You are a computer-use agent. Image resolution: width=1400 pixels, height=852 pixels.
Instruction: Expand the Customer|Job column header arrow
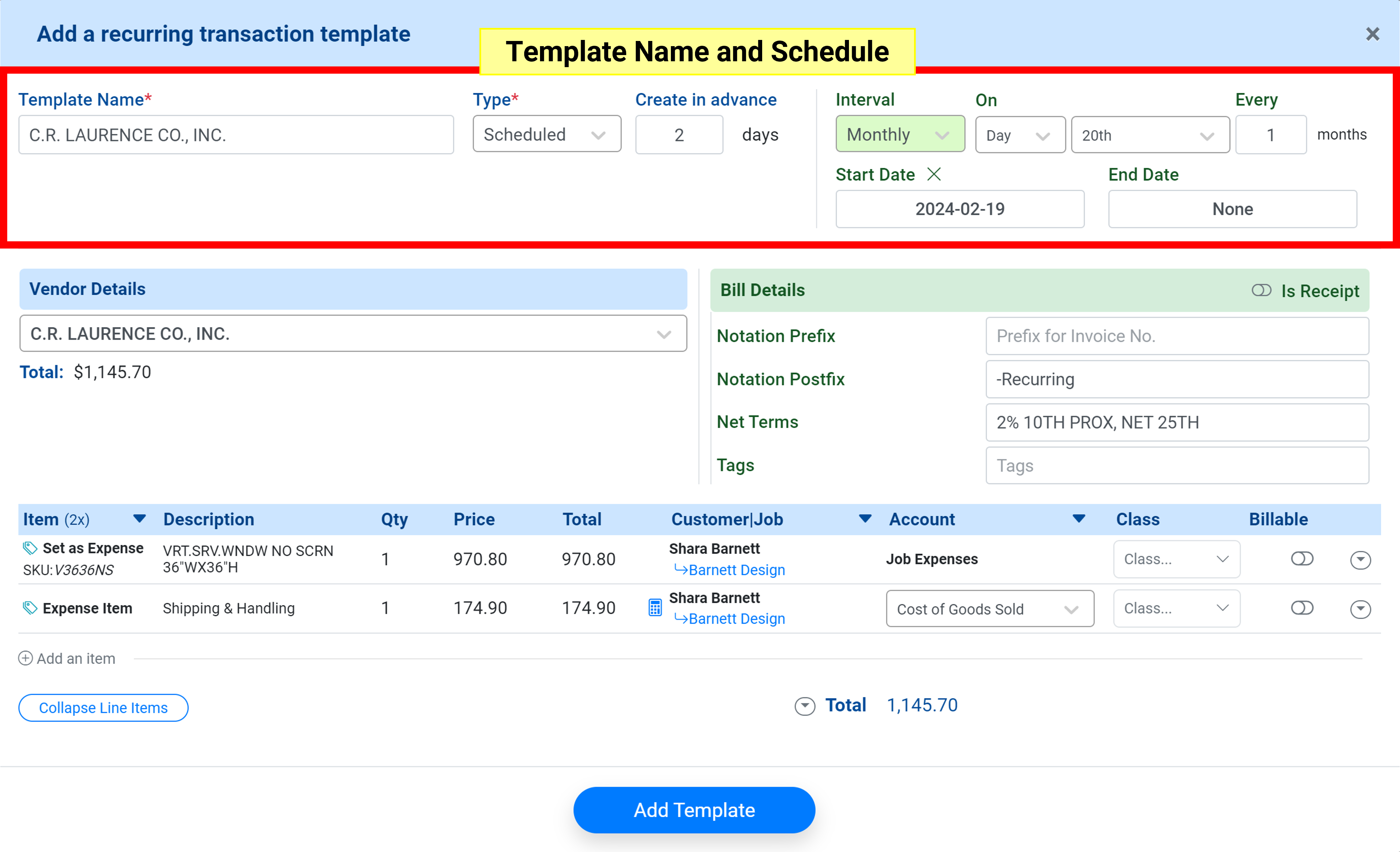[865, 518]
